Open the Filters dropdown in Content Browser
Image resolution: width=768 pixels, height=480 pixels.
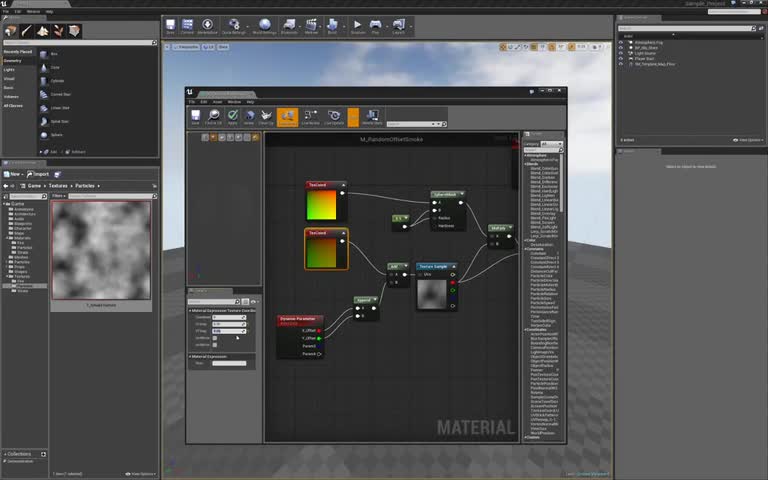click(58, 196)
